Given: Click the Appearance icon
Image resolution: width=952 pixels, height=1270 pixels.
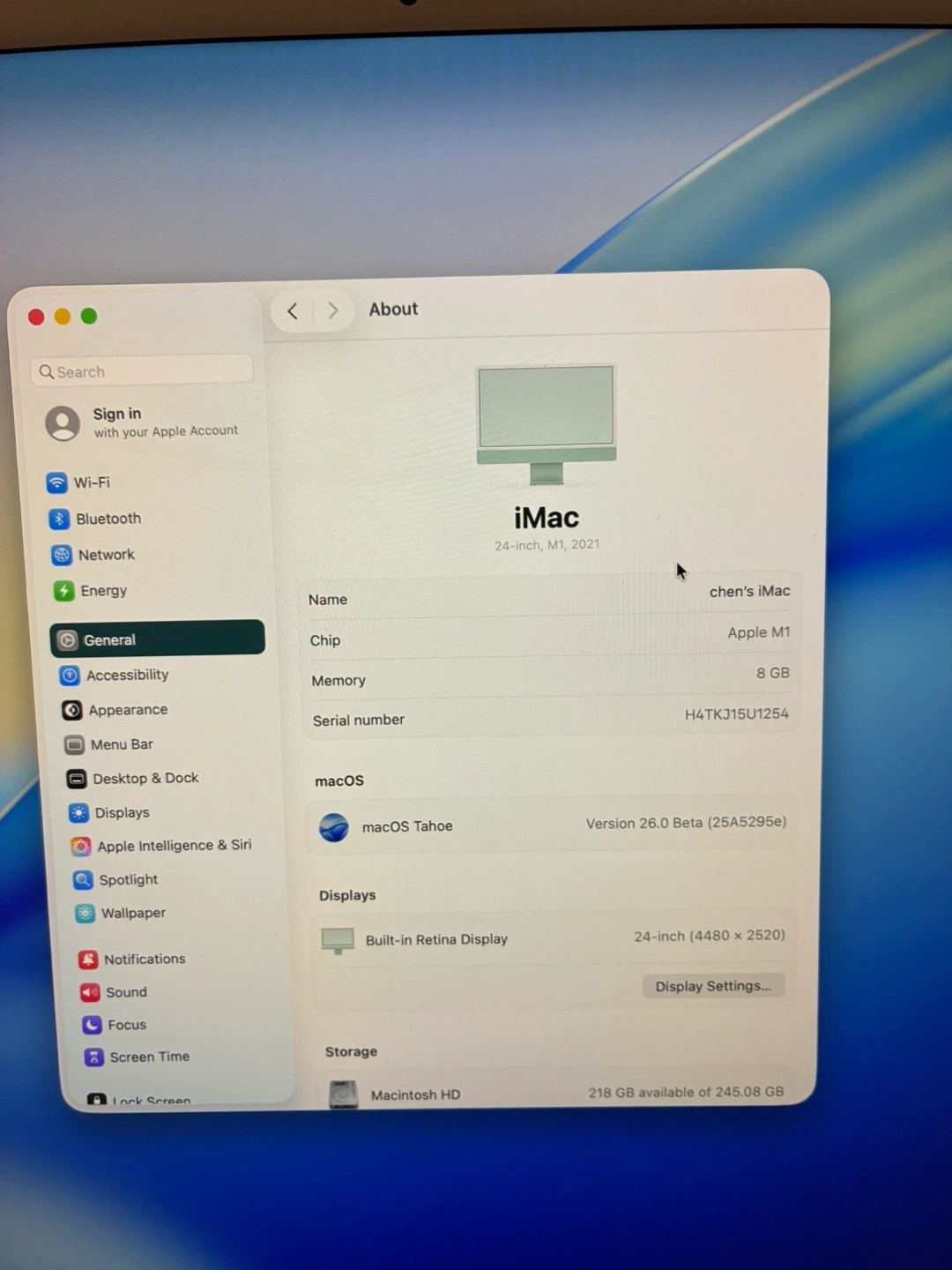Looking at the screenshot, I should point(72,710).
